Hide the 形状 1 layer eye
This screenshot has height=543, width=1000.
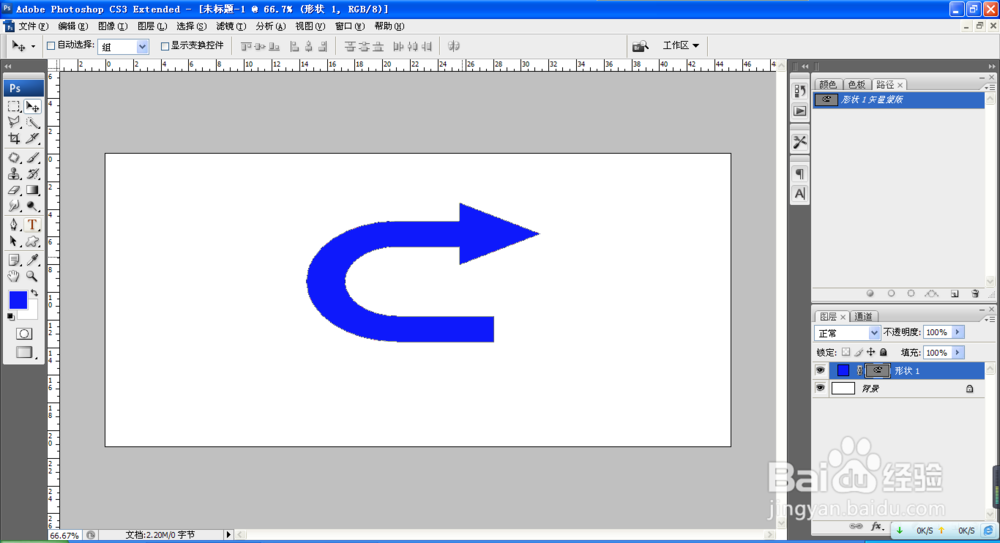point(820,371)
